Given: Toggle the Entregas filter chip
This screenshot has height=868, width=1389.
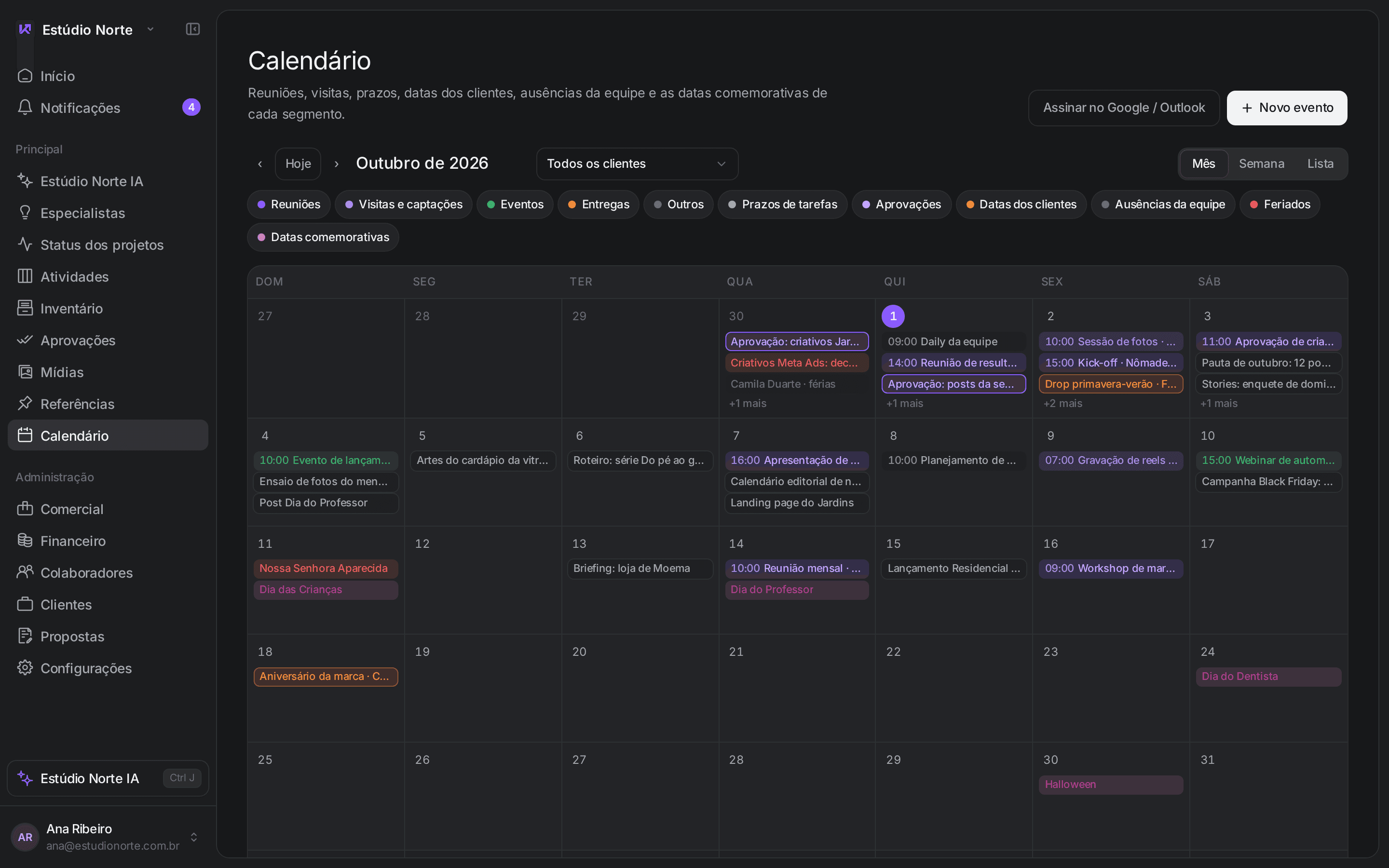Looking at the screenshot, I should click(599, 204).
